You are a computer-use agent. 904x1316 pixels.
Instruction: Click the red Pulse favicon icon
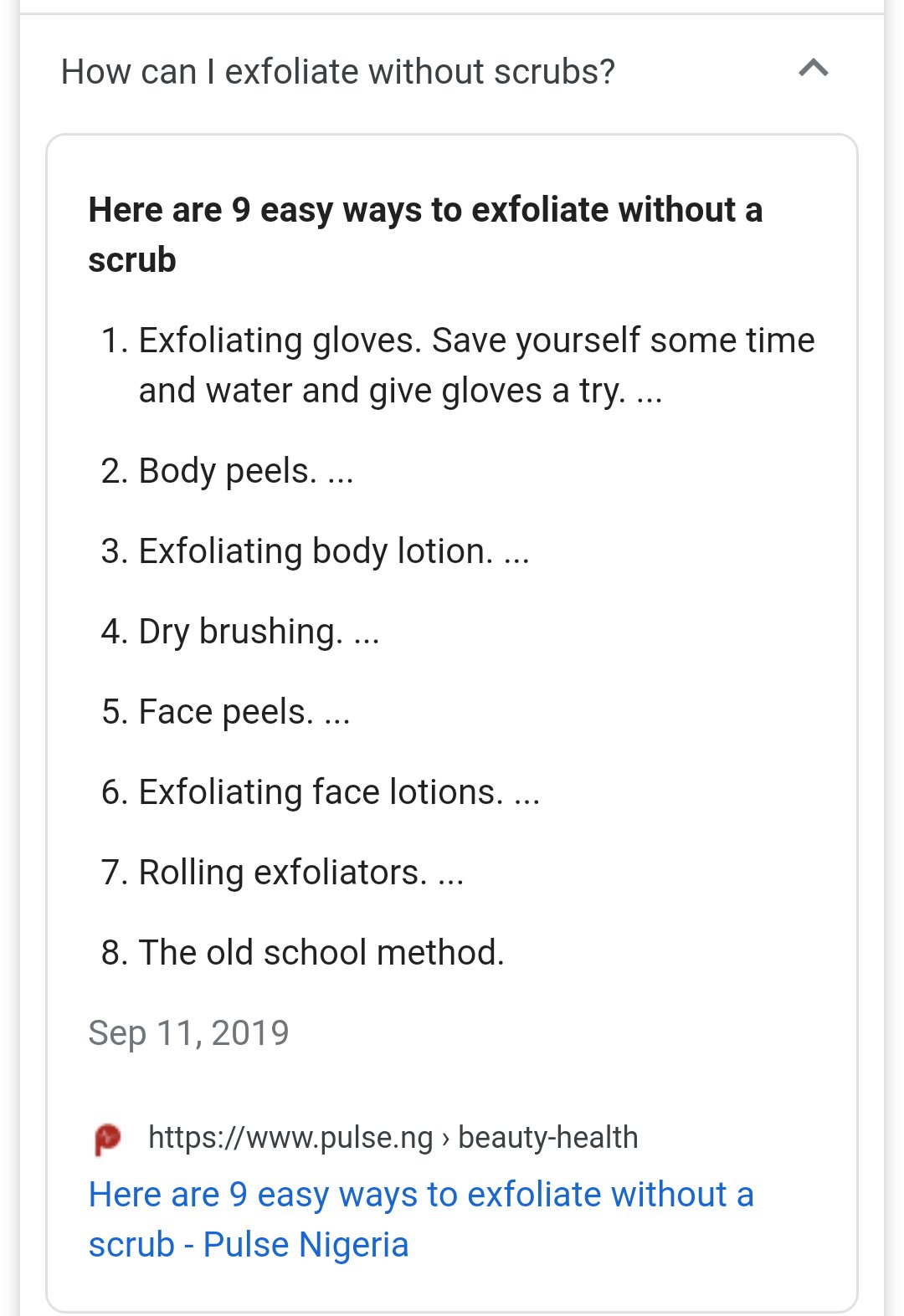coord(107,1139)
